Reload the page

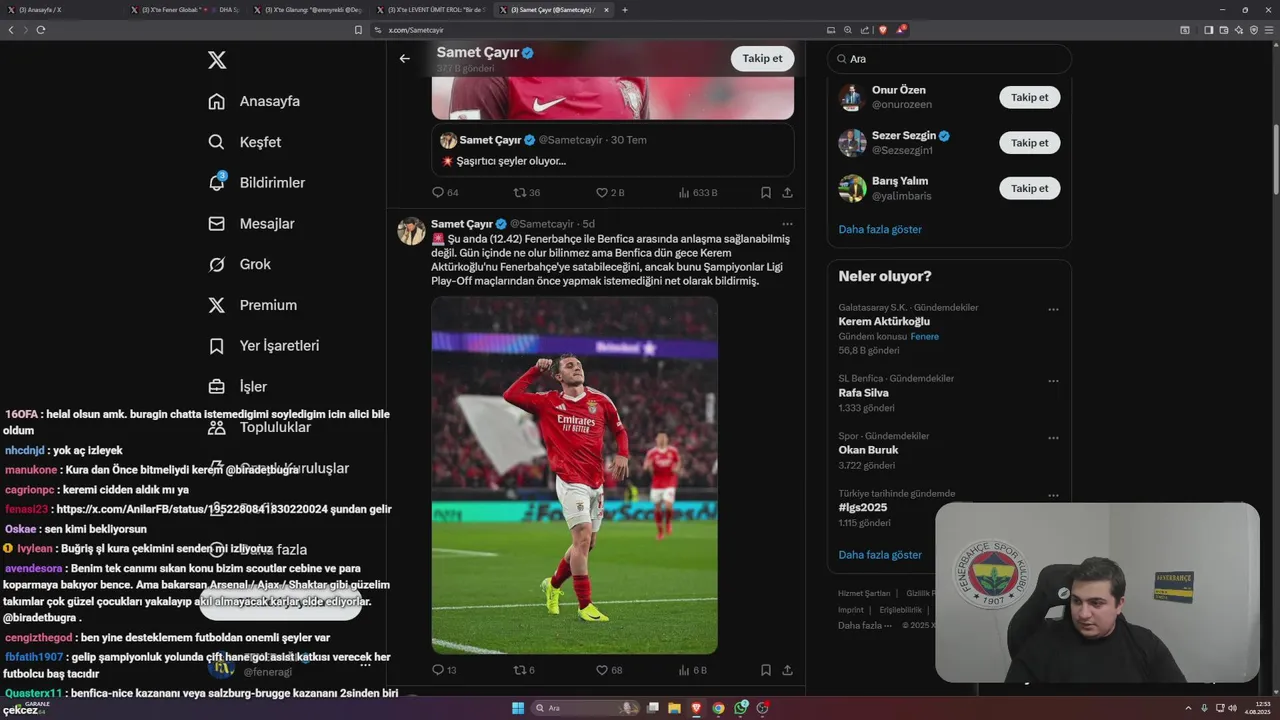click(41, 30)
